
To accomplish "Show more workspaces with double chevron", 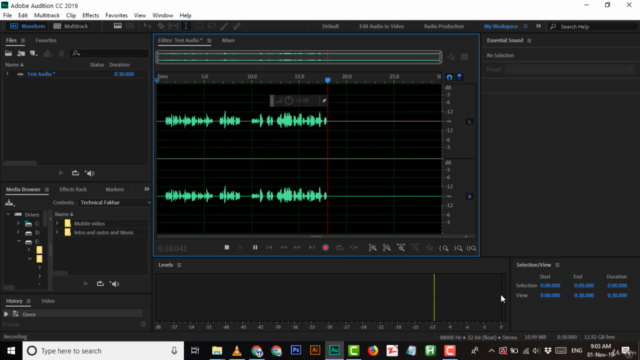I will pos(538,26).
